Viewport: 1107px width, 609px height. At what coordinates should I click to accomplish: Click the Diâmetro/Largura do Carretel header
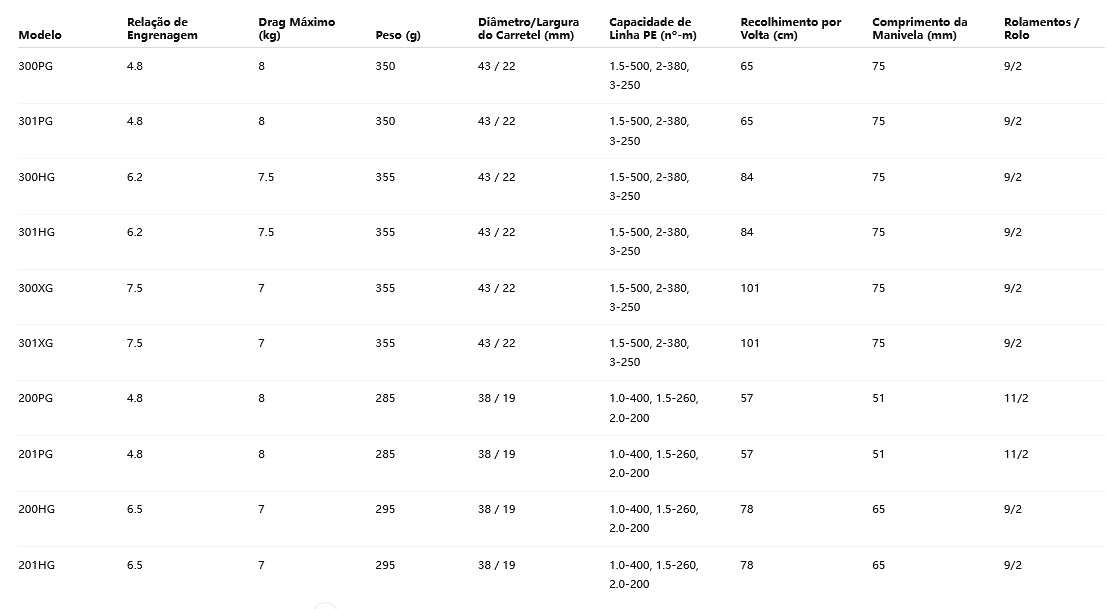528,29
